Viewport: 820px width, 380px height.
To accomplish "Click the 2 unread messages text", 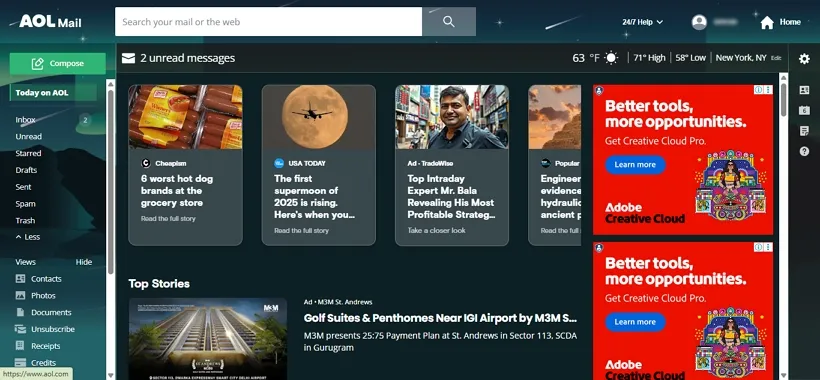I will (187, 58).
